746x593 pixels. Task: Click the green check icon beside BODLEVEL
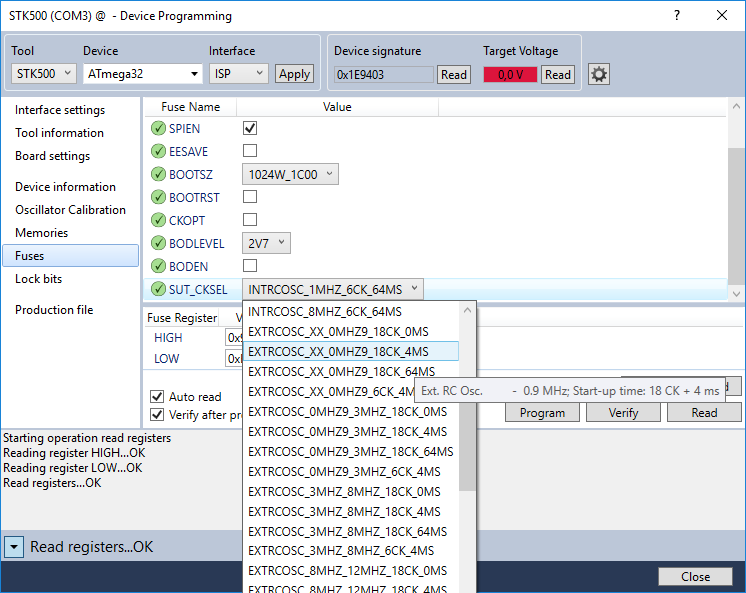pyautogui.click(x=158, y=243)
